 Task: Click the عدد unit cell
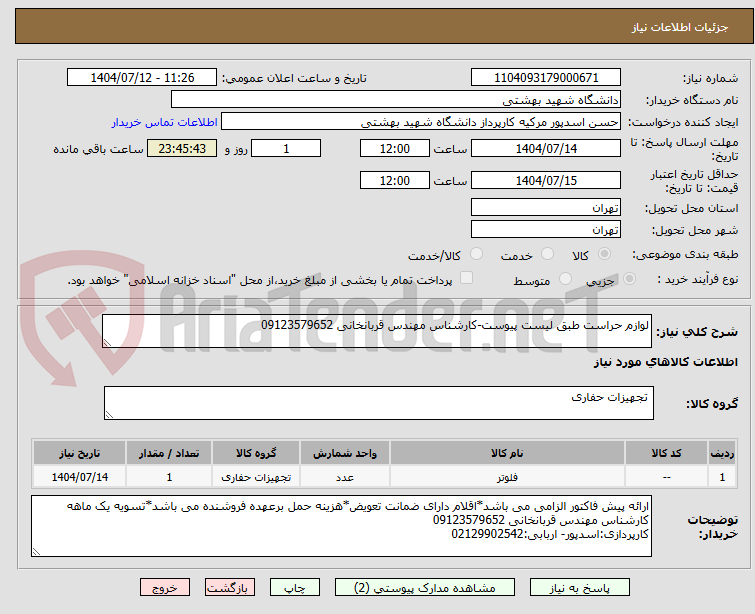[x=345, y=477]
